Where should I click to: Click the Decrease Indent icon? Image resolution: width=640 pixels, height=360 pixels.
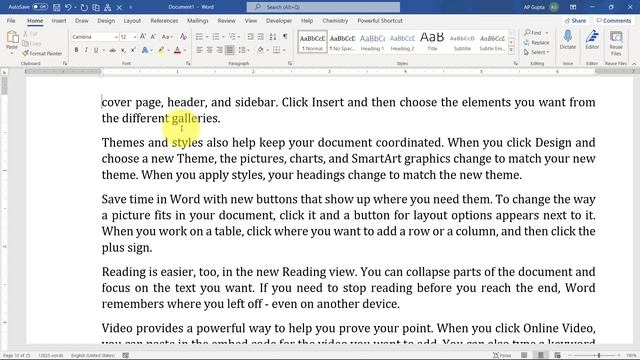click(250, 37)
